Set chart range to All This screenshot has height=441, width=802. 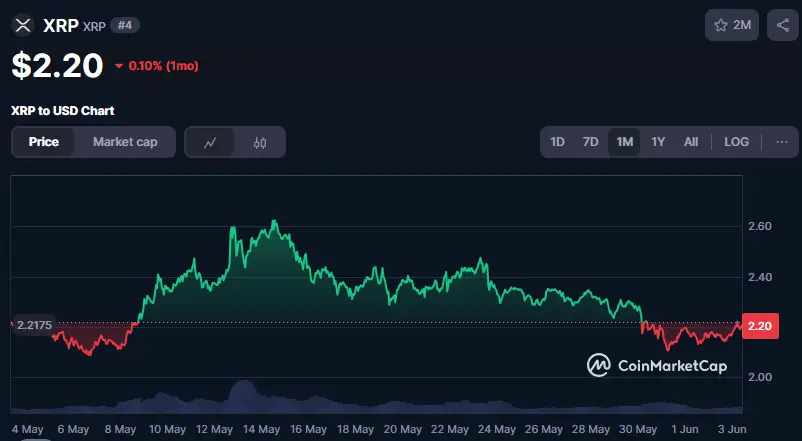(691, 142)
